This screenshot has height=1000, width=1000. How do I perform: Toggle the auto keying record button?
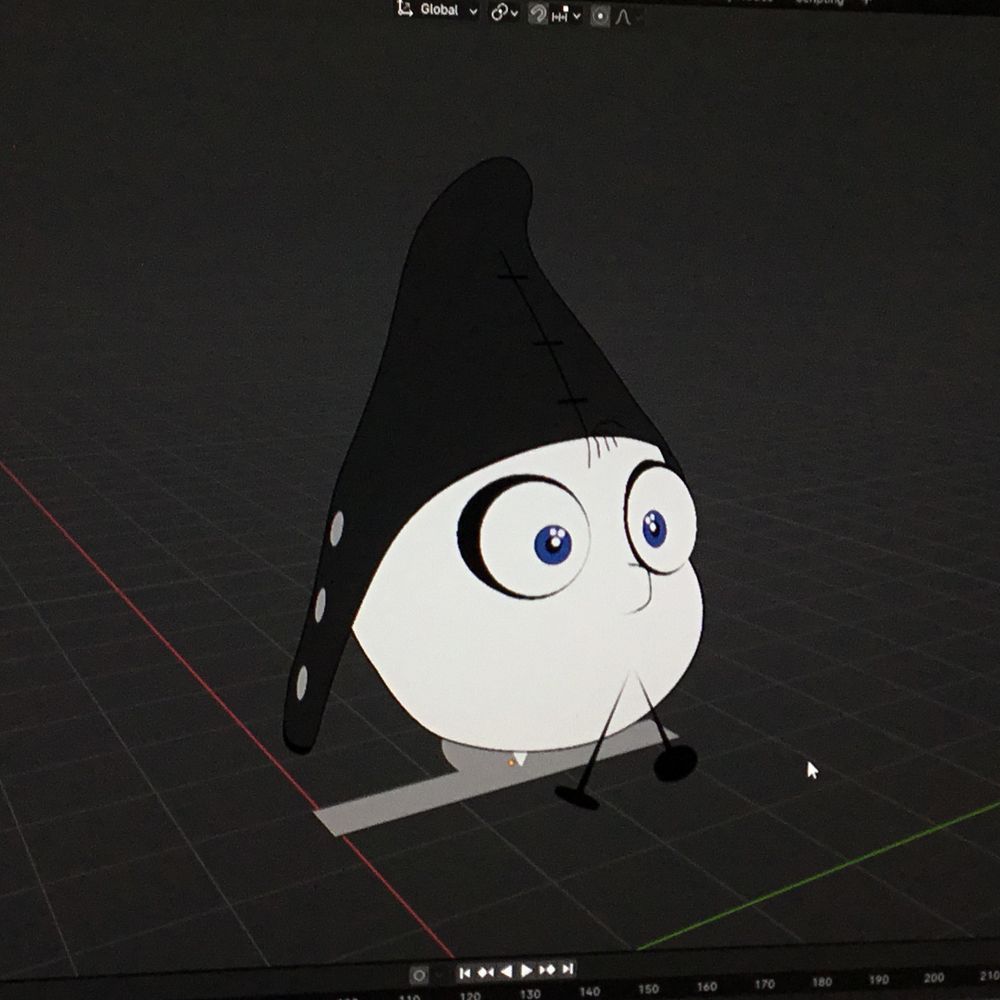[x=419, y=975]
